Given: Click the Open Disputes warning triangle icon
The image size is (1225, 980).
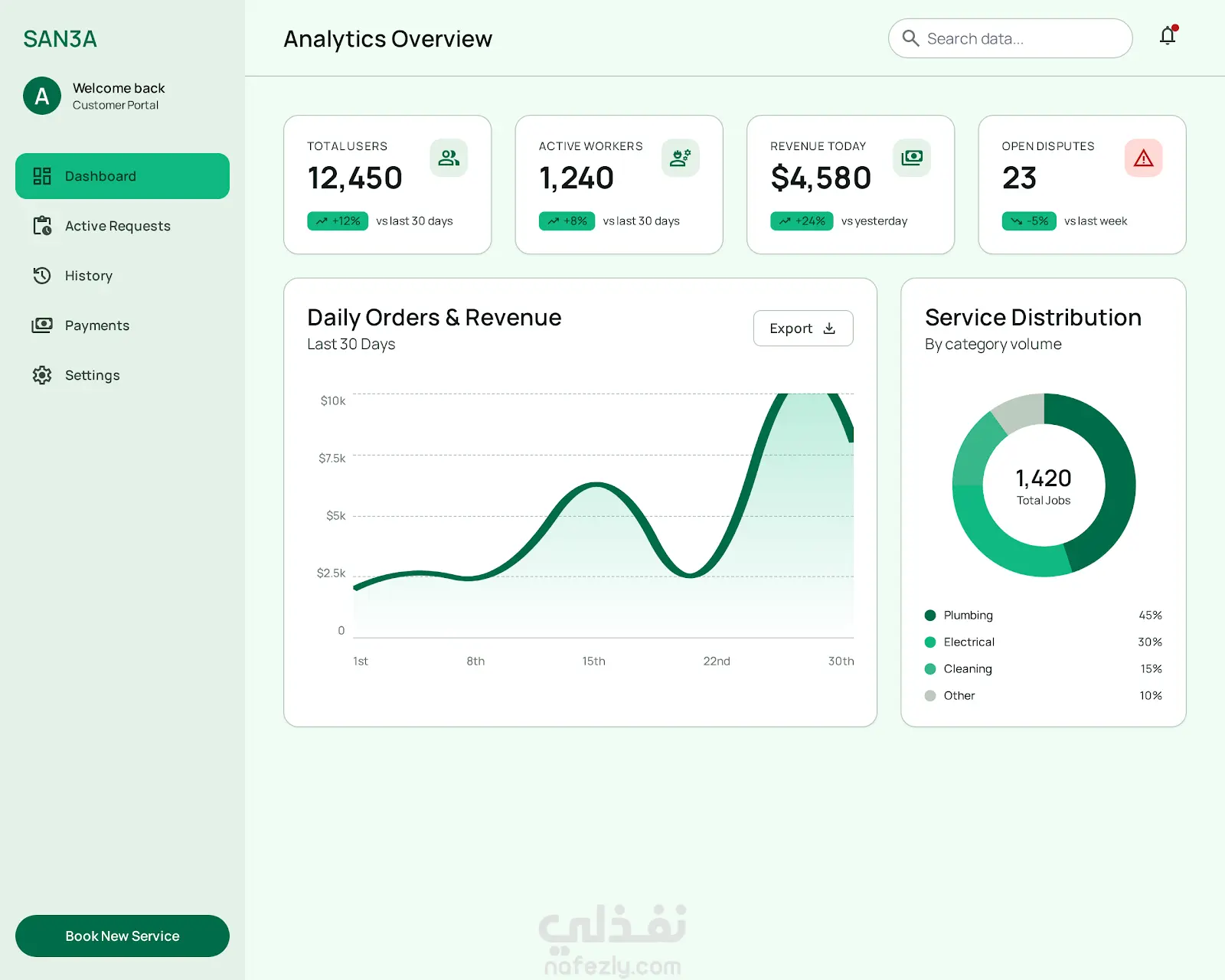Looking at the screenshot, I should click(x=1143, y=158).
